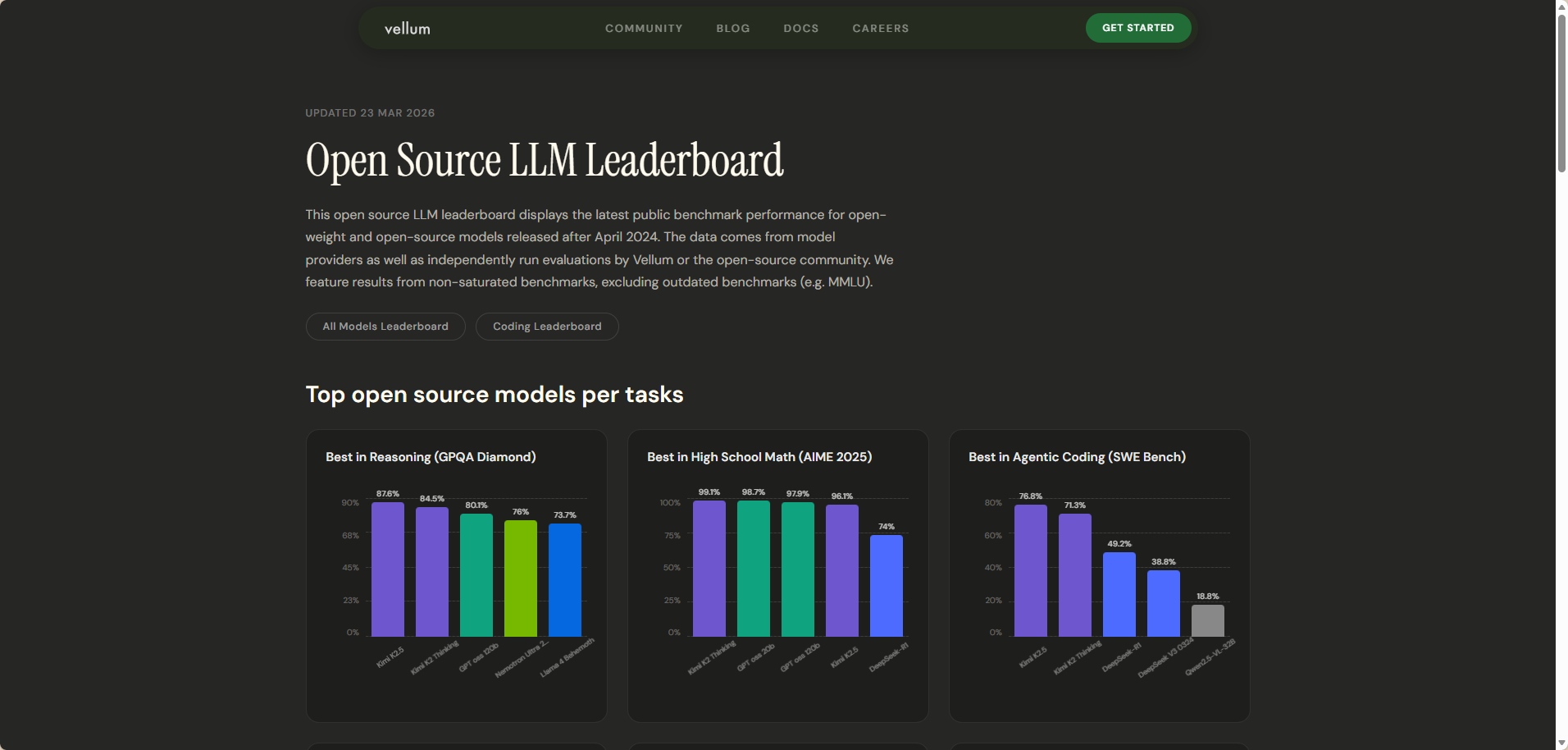
Task: Click the Open Source LLM Leaderboard heading
Action: click(545, 160)
